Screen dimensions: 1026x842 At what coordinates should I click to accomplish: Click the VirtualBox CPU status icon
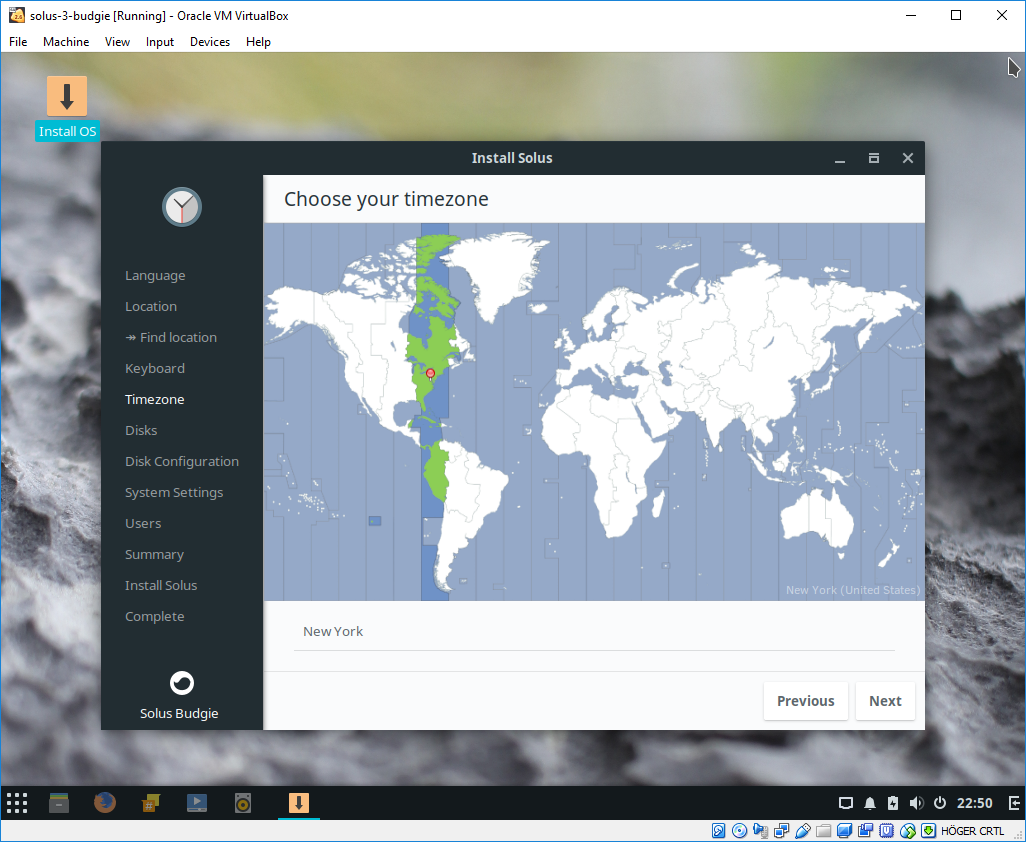point(886,831)
